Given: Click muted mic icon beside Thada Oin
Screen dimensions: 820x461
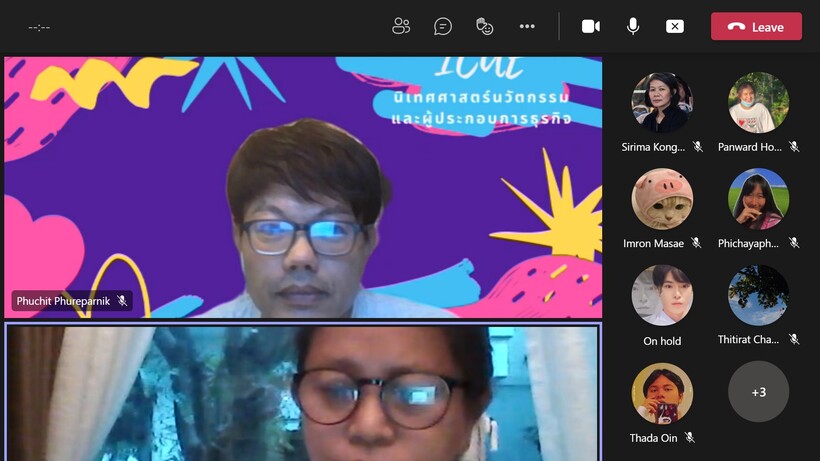Looking at the screenshot, I should [x=690, y=437].
